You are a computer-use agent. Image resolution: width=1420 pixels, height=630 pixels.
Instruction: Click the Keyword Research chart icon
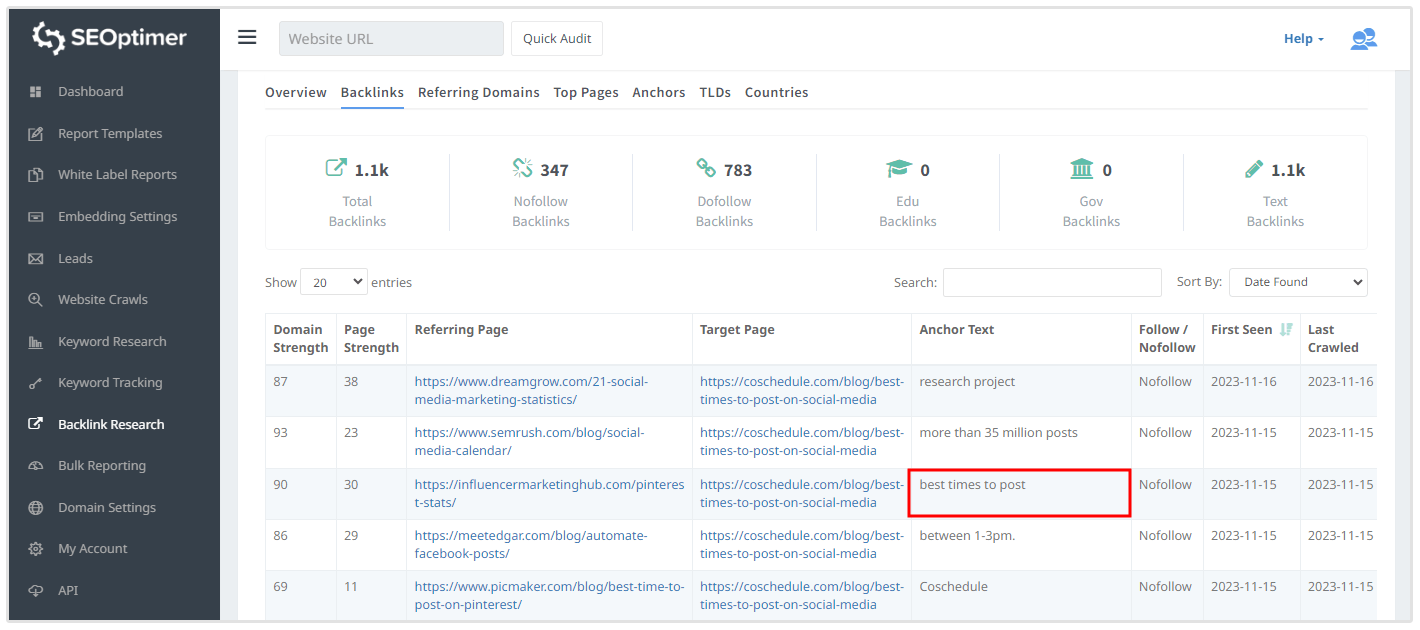pos(36,342)
